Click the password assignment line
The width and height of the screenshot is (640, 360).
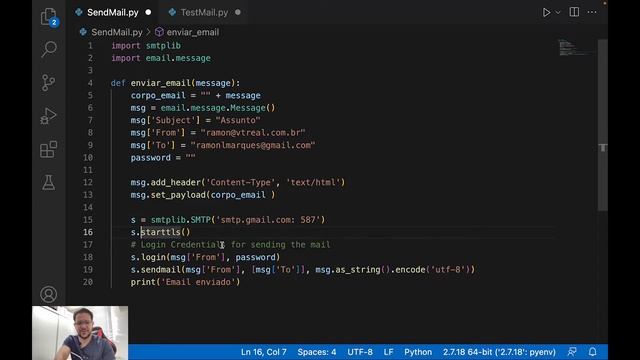coord(163,158)
